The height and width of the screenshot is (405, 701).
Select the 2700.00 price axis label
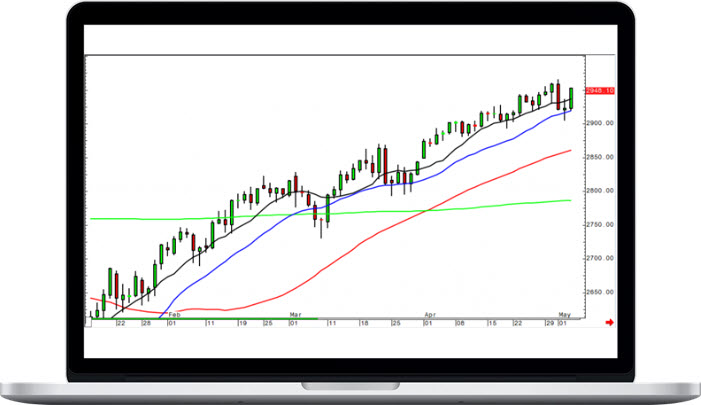coord(599,259)
